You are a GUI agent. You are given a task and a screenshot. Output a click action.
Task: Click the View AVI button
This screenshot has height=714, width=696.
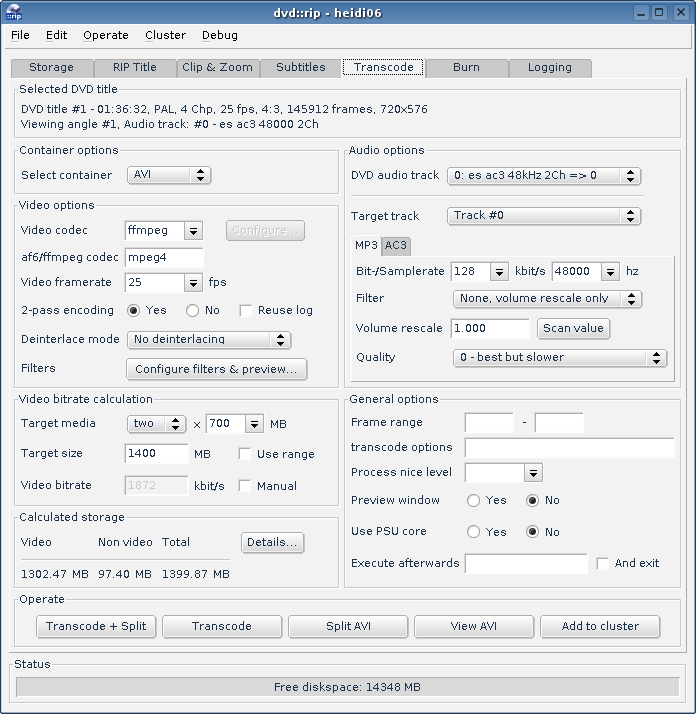pos(474,627)
